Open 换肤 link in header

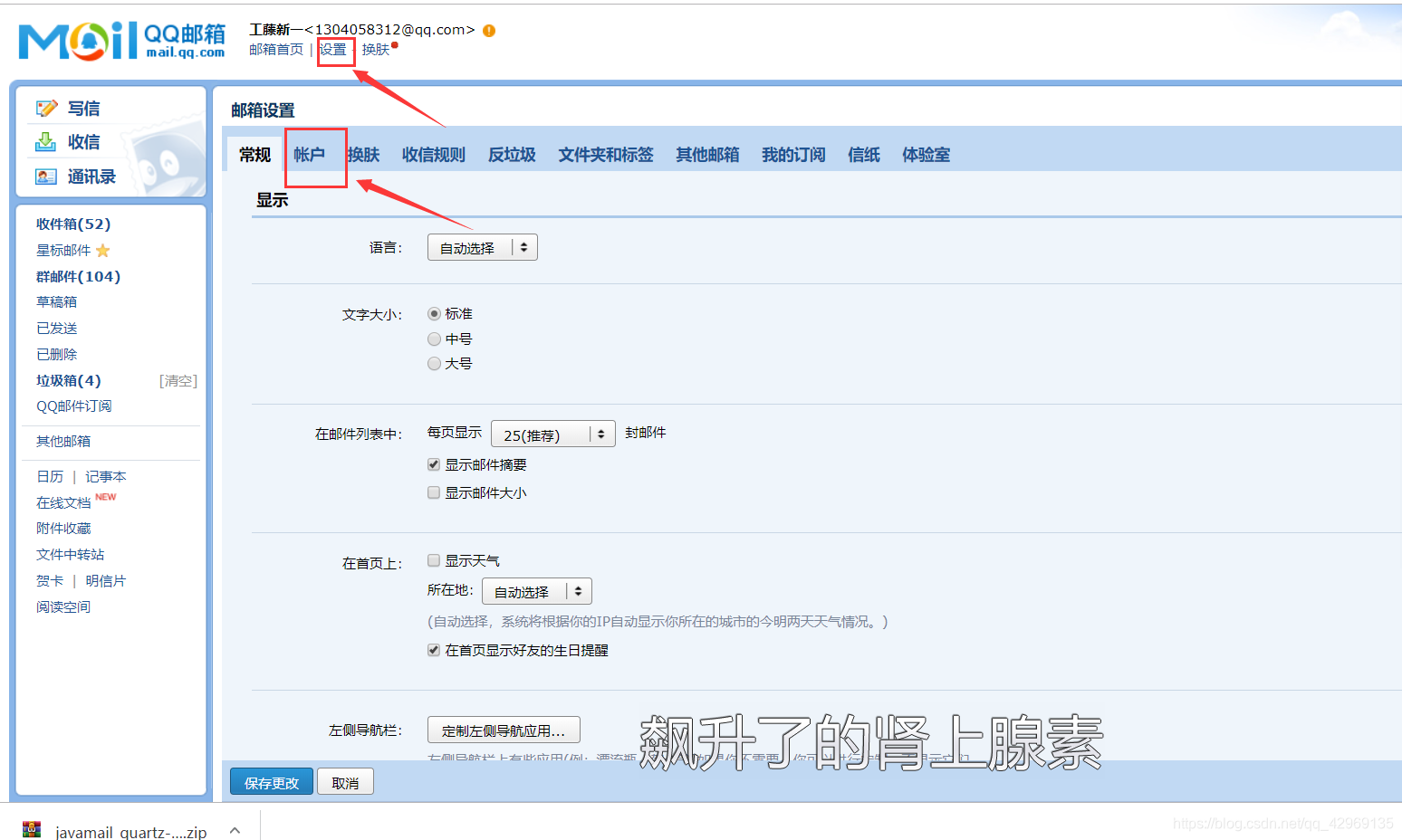pos(376,50)
